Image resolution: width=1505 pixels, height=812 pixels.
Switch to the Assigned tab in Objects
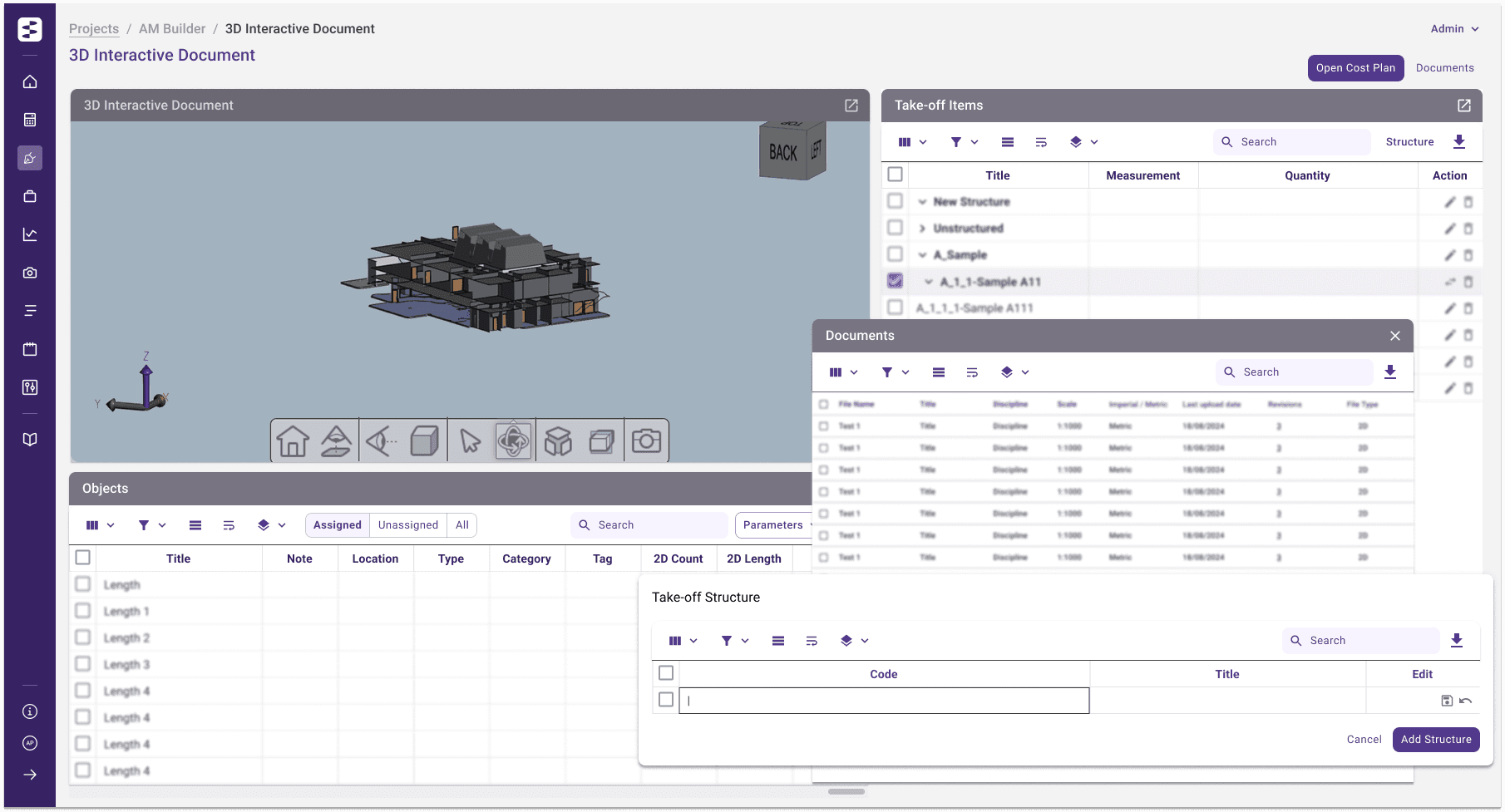pos(337,525)
